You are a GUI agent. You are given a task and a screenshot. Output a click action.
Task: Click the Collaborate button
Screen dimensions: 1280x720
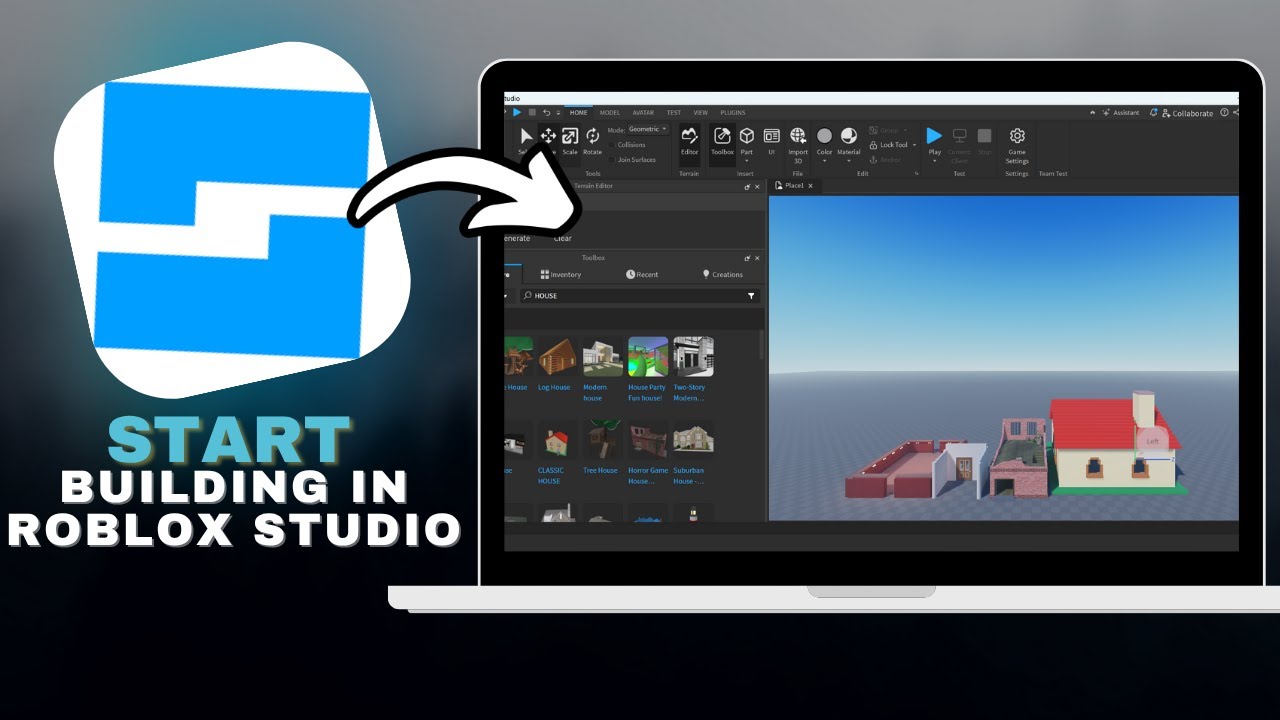pos(1187,113)
